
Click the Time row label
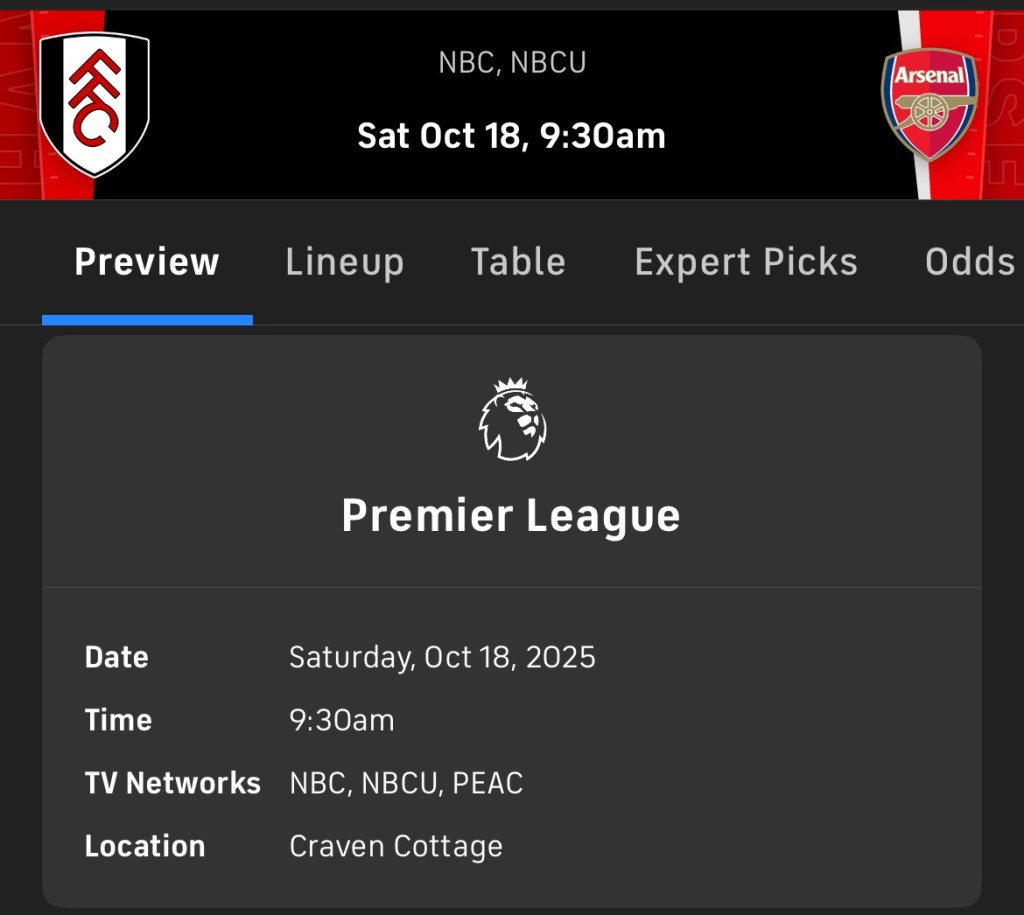118,720
